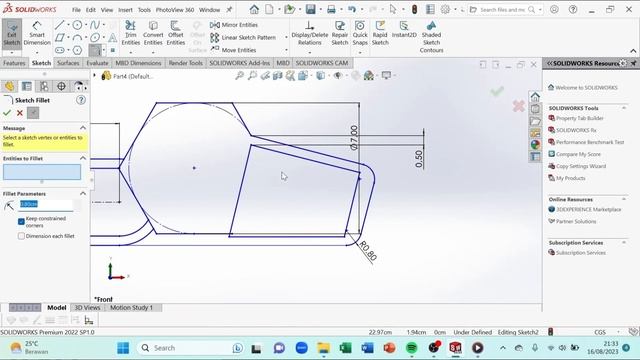Open the Tools menu

coord(144,9)
